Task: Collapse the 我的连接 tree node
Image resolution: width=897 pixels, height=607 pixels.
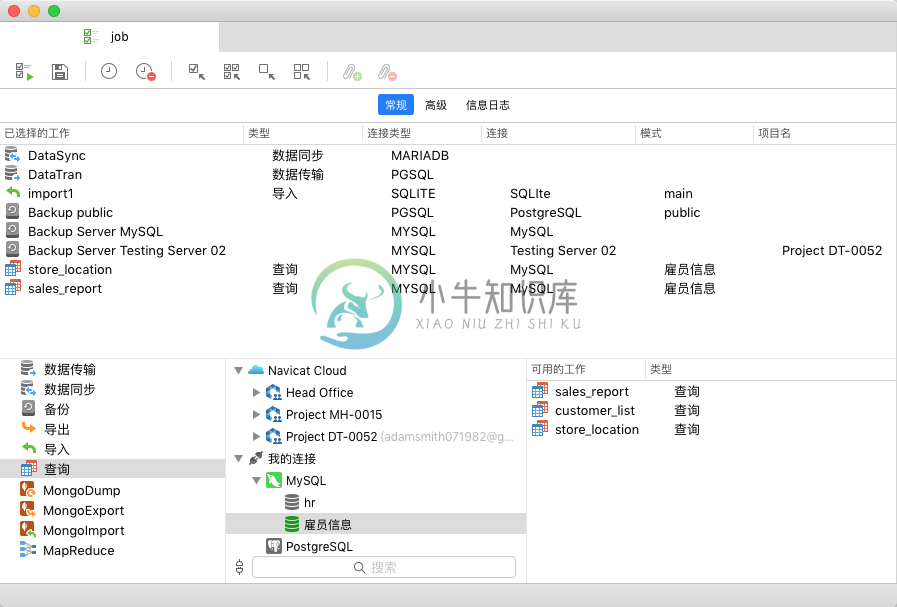Action: [x=239, y=459]
